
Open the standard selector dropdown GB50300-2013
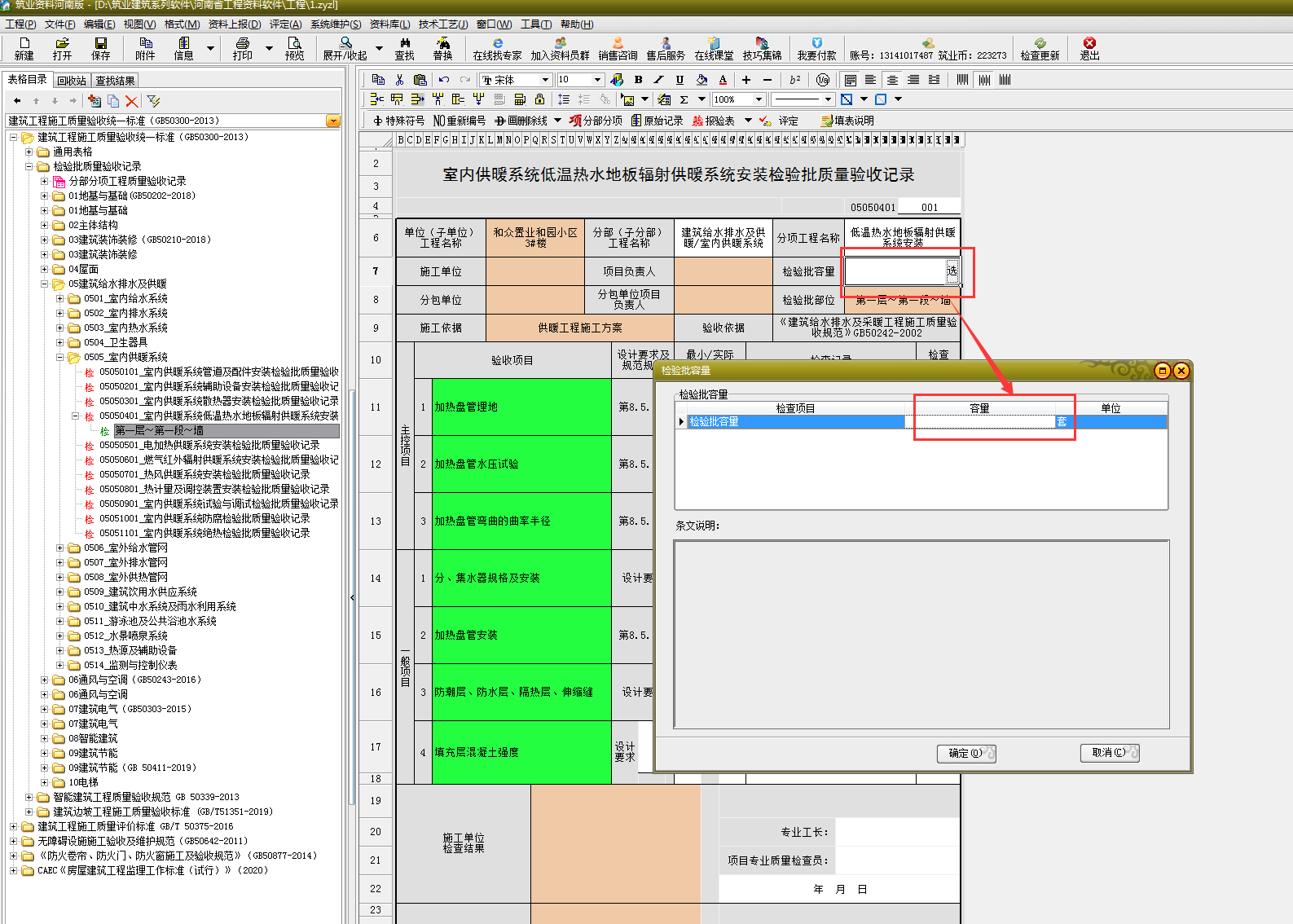coord(333,121)
